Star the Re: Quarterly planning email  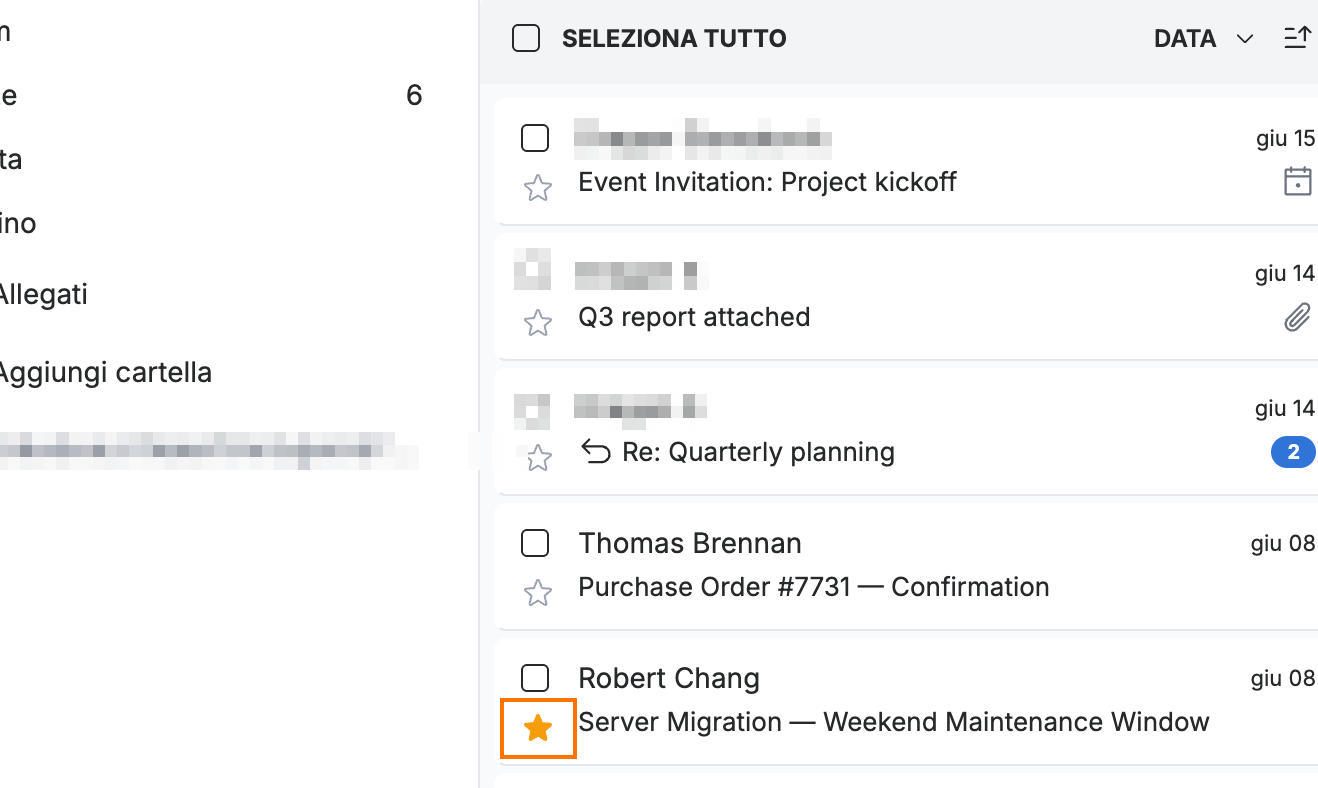click(538, 457)
